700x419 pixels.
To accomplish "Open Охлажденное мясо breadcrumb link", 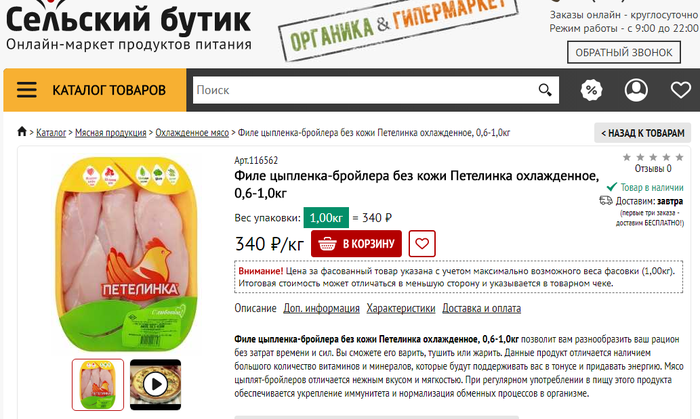I will coord(192,133).
